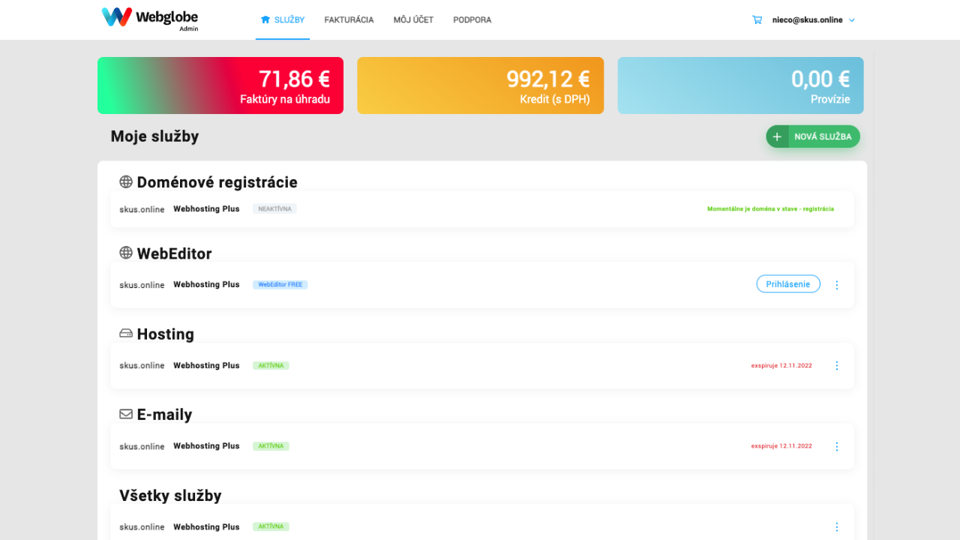Open three-dot menu in E-maily row
This screenshot has width=960, height=540.
pos(837,446)
